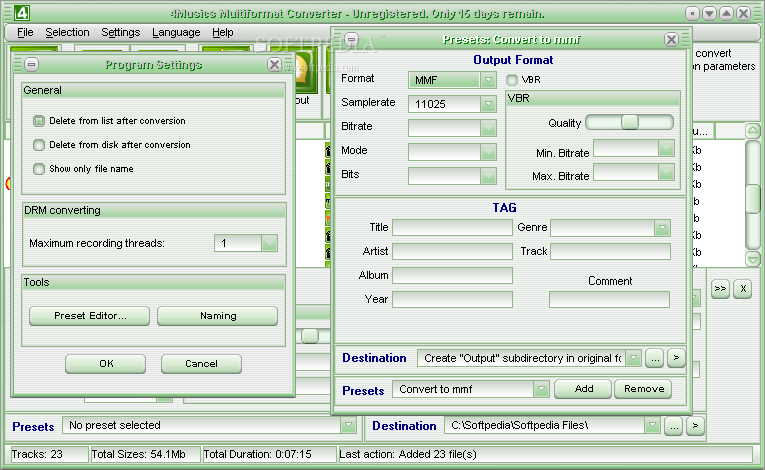Viewport: 765px width, 470px height.
Task: Toggle Show only file name option
Action: pos(39,169)
